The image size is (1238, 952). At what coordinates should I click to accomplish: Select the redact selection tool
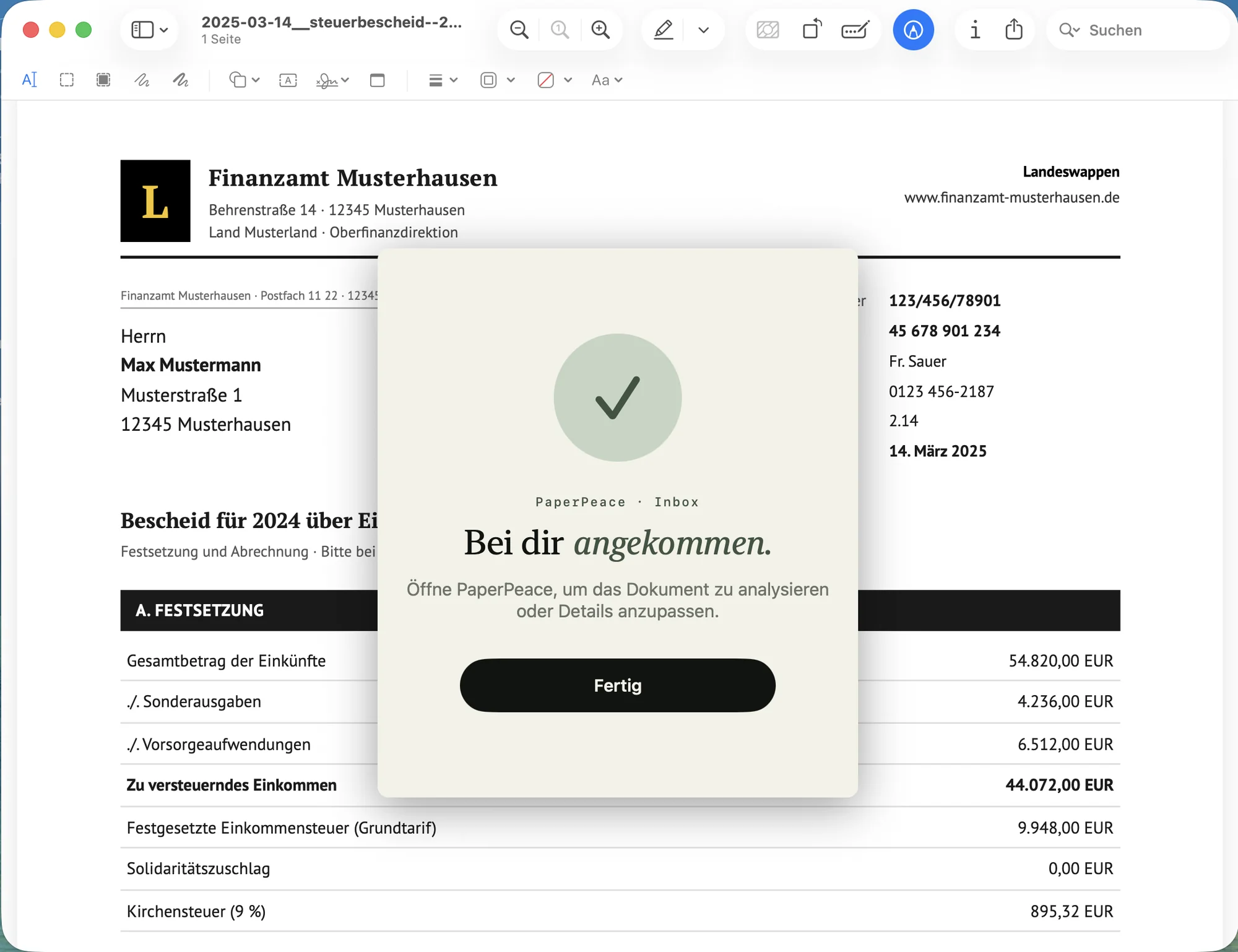pyautogui.click(x=103, y=80)
